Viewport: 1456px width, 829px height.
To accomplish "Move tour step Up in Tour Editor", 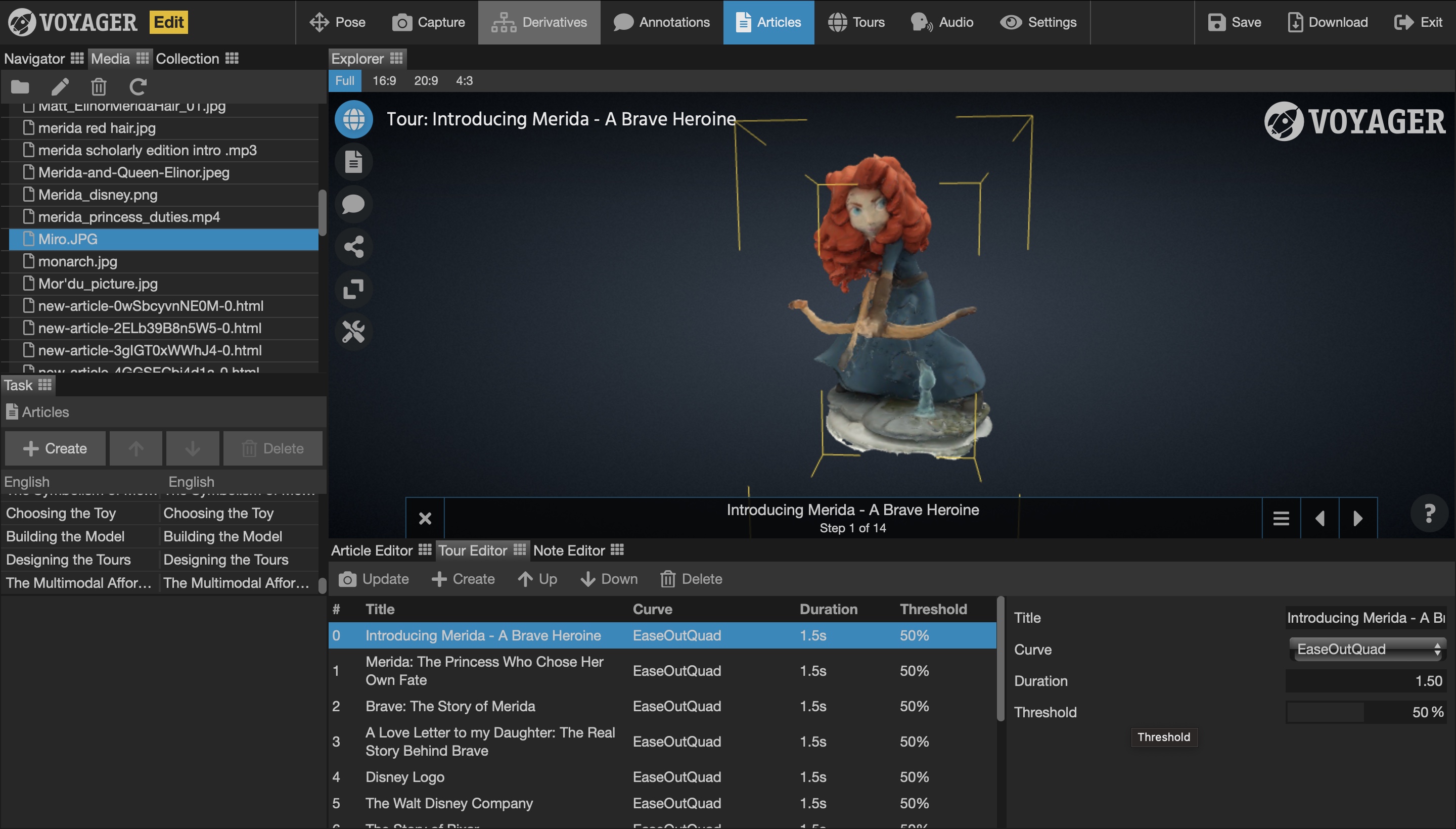I will click(537, 579).
